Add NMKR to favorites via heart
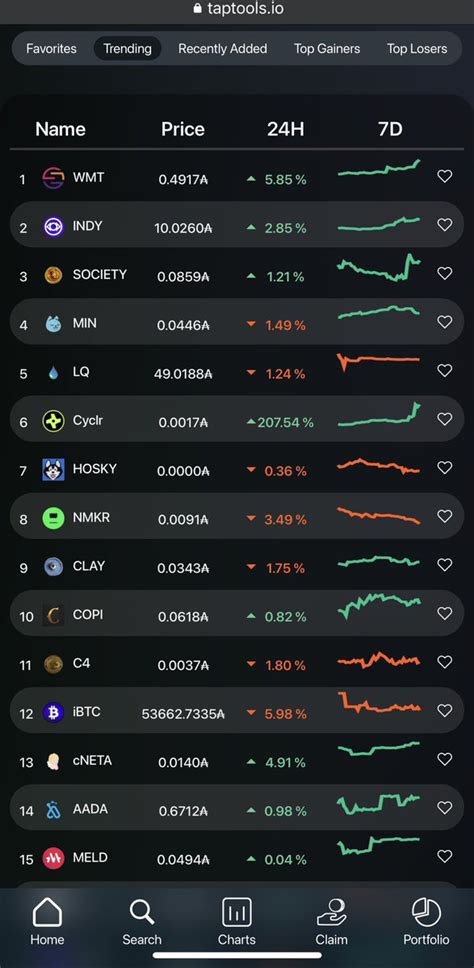 click(x=444, y=516)
